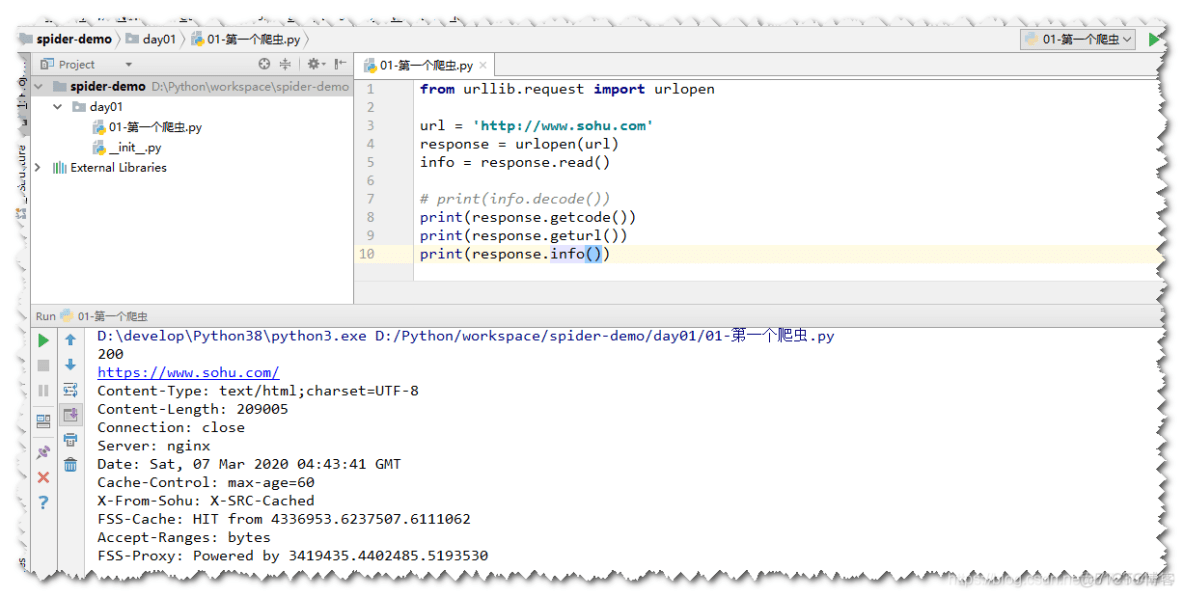Click the Print console output icon

tap(70, 440)
